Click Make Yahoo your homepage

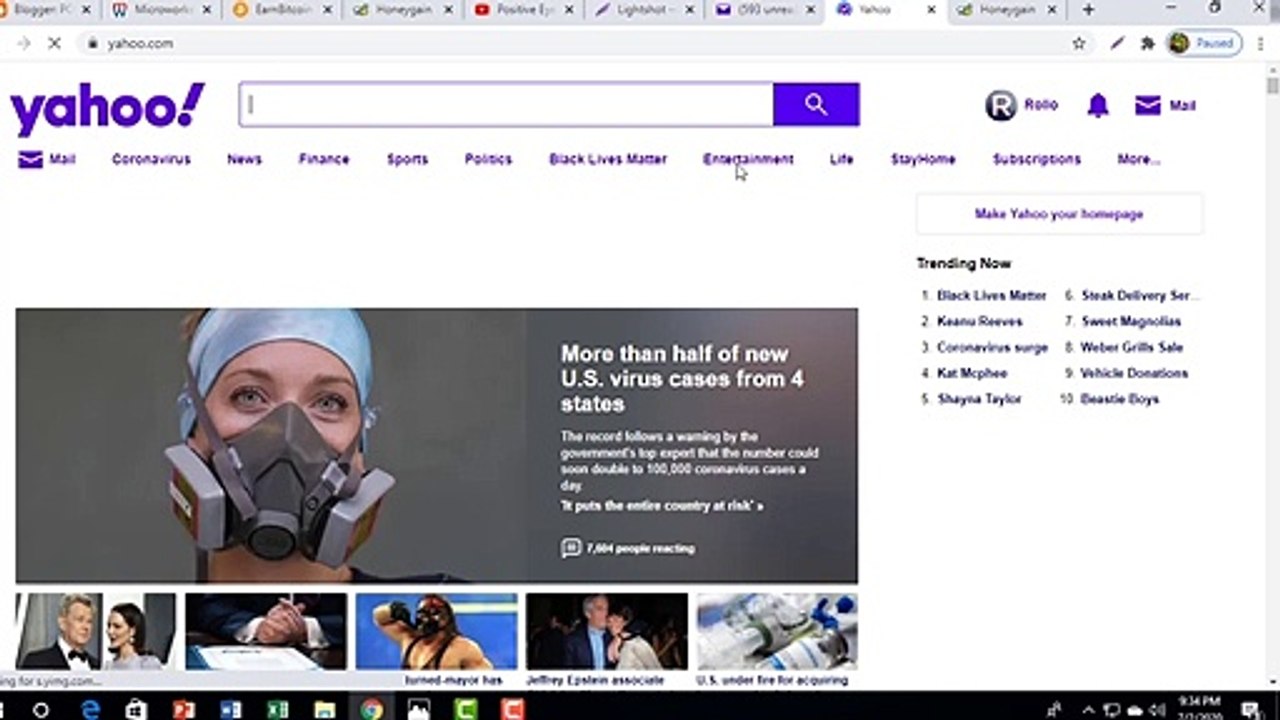tap(1059, 214)
